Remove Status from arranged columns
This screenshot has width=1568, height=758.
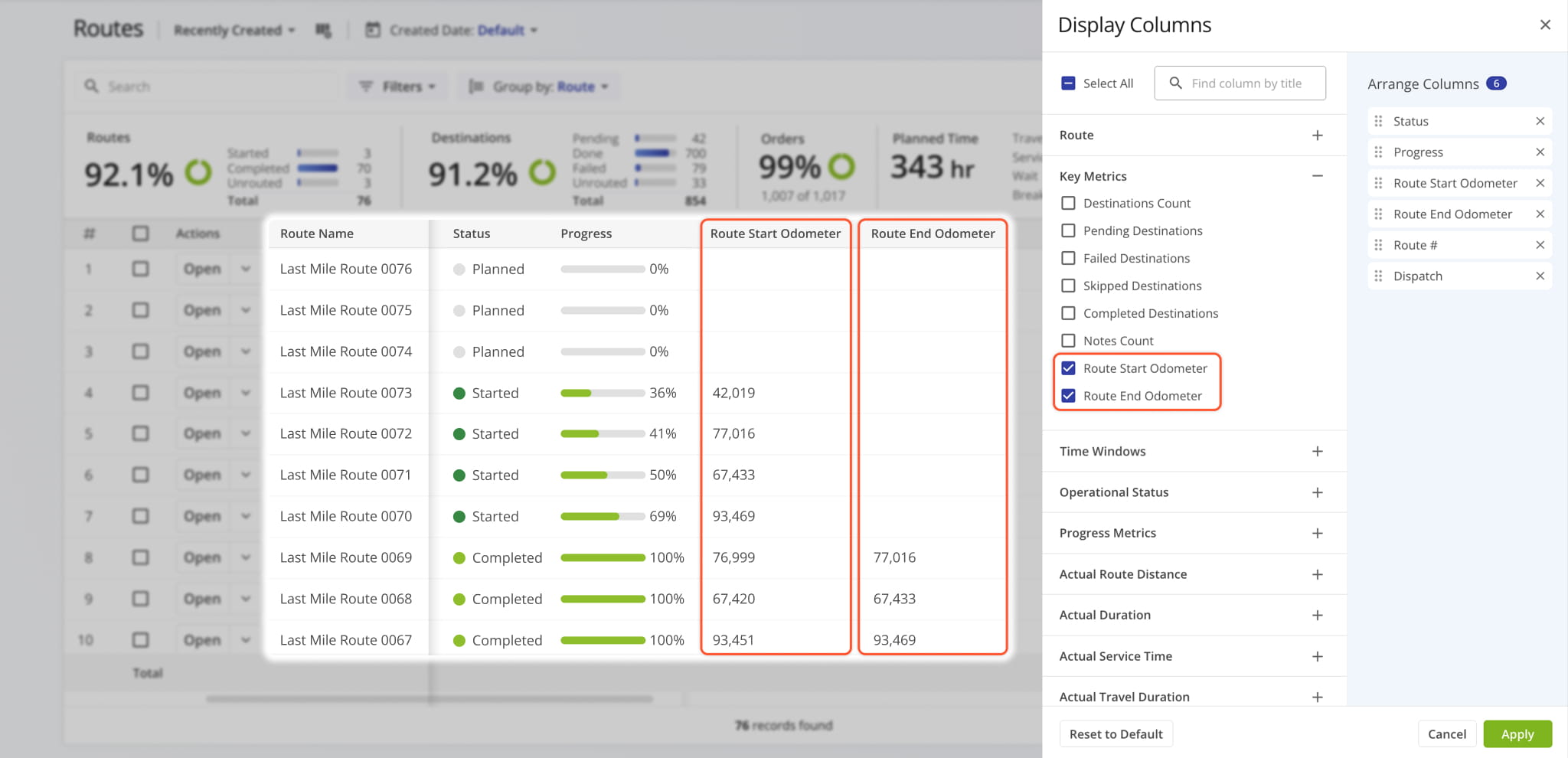coord(1540,121)
